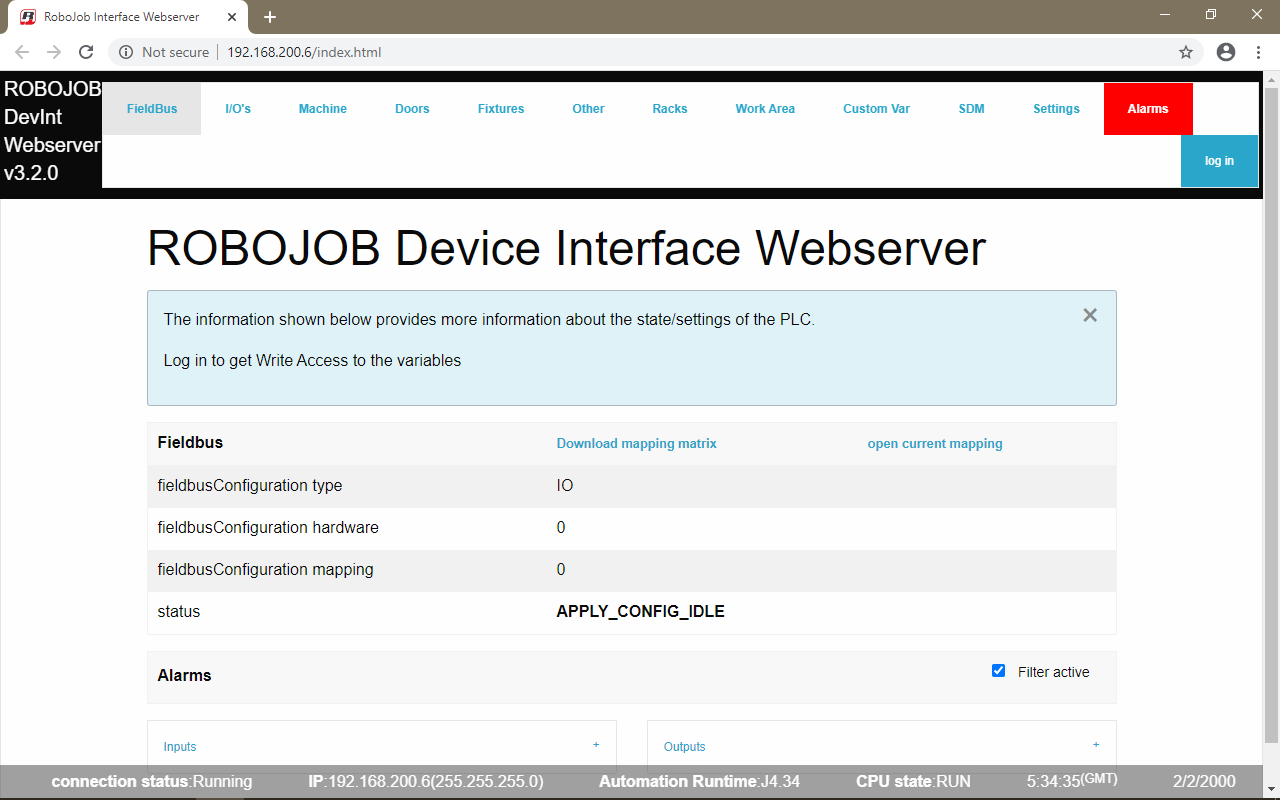This screenshot has height=800, width=1280.
Task: Switch to the Racks tab
Action: (x=670, y=109)
